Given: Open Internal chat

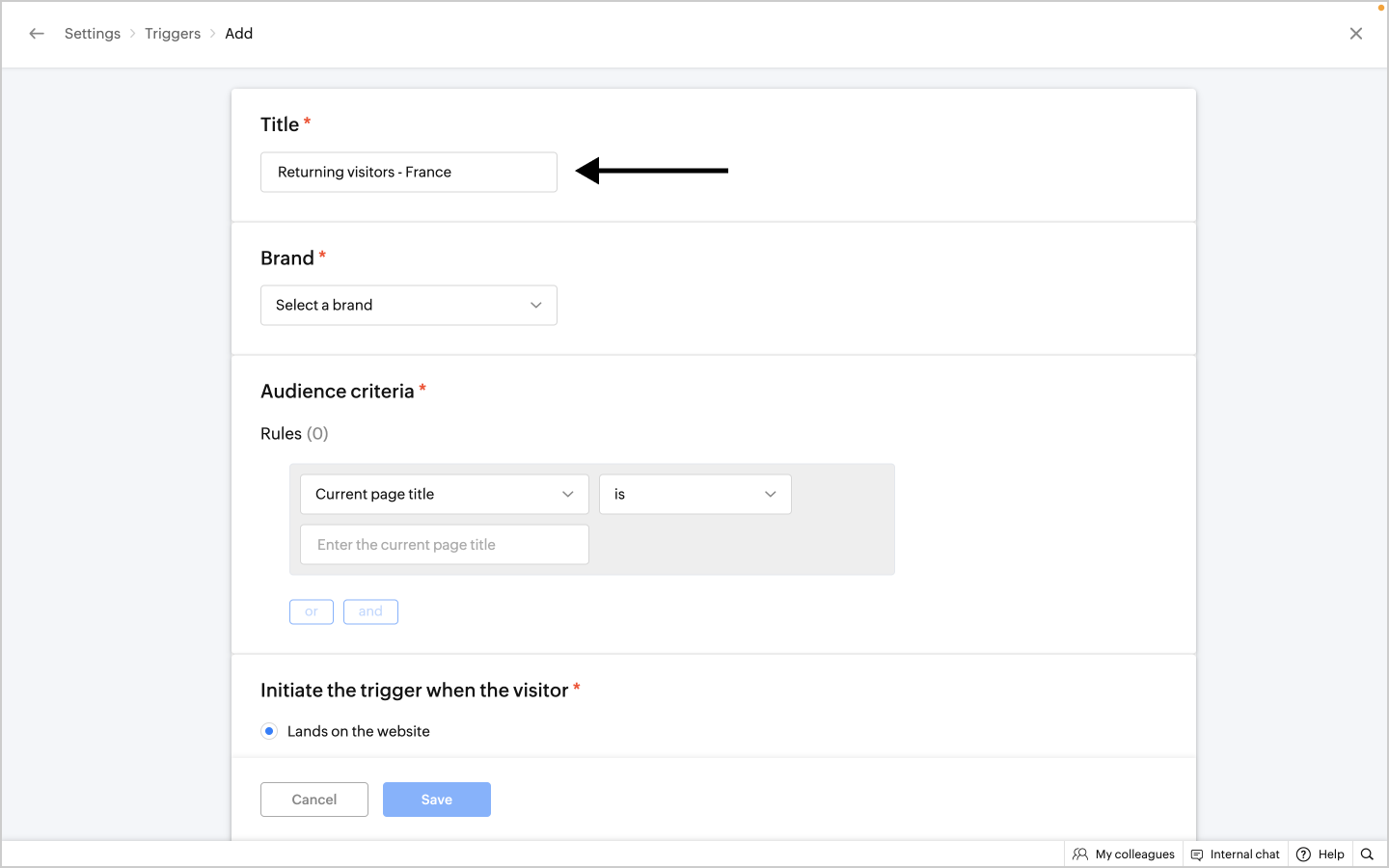Looking at the screenshot, I should click(x=1236, y=854).
